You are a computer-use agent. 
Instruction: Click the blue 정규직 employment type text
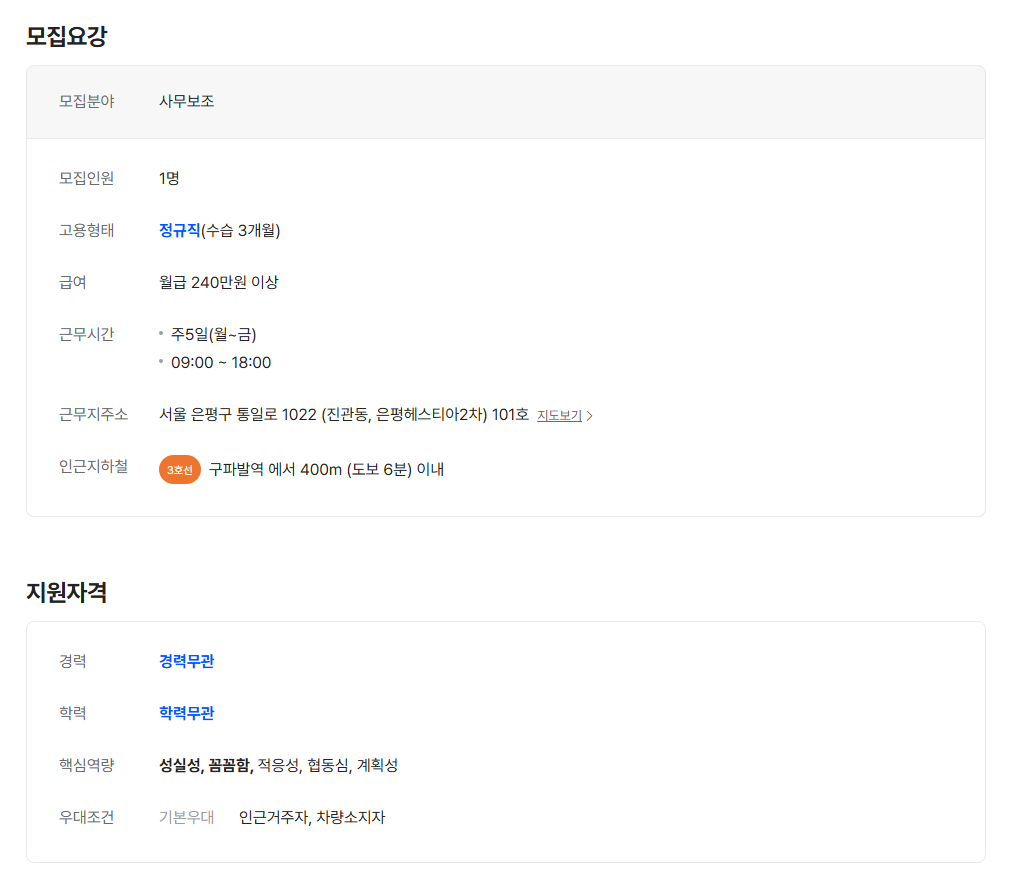tap(180, 231)
